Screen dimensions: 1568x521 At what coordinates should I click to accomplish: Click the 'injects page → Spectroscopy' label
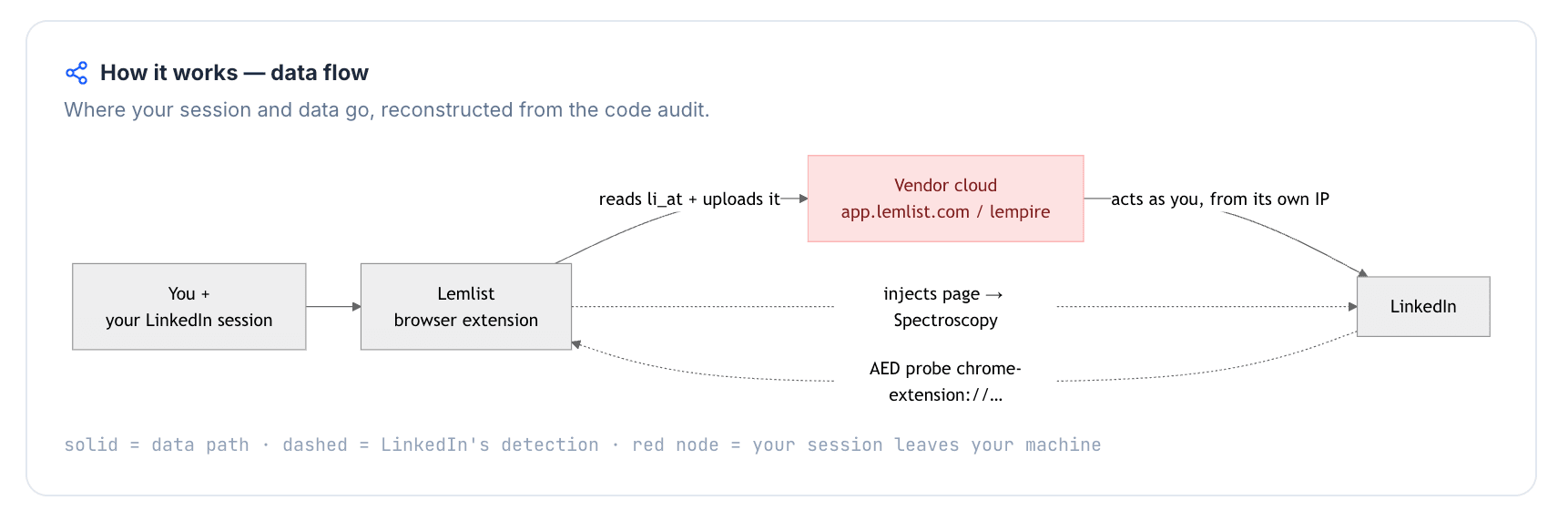(945, 307)
